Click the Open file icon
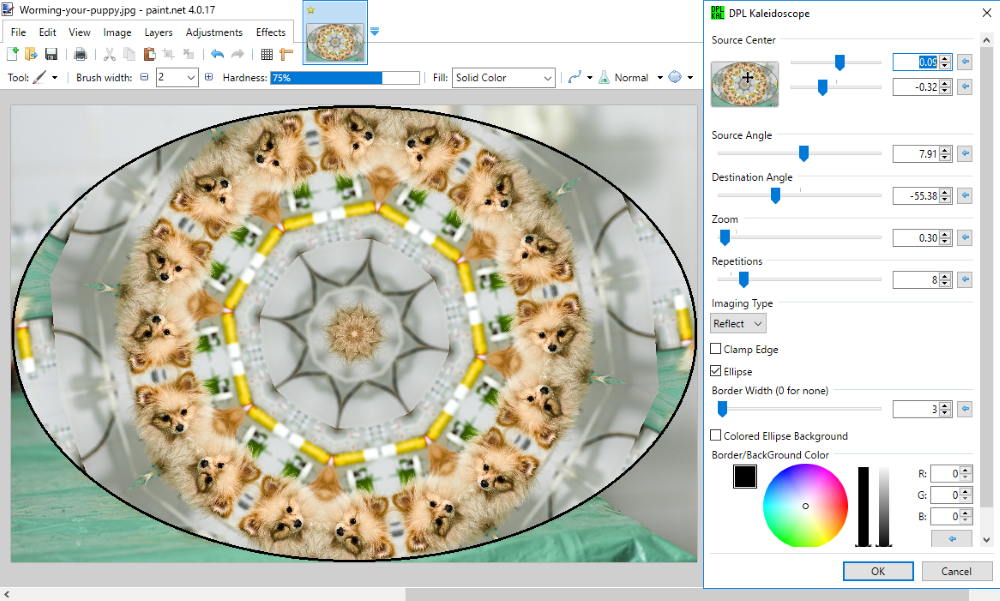 tap(31, 55)
